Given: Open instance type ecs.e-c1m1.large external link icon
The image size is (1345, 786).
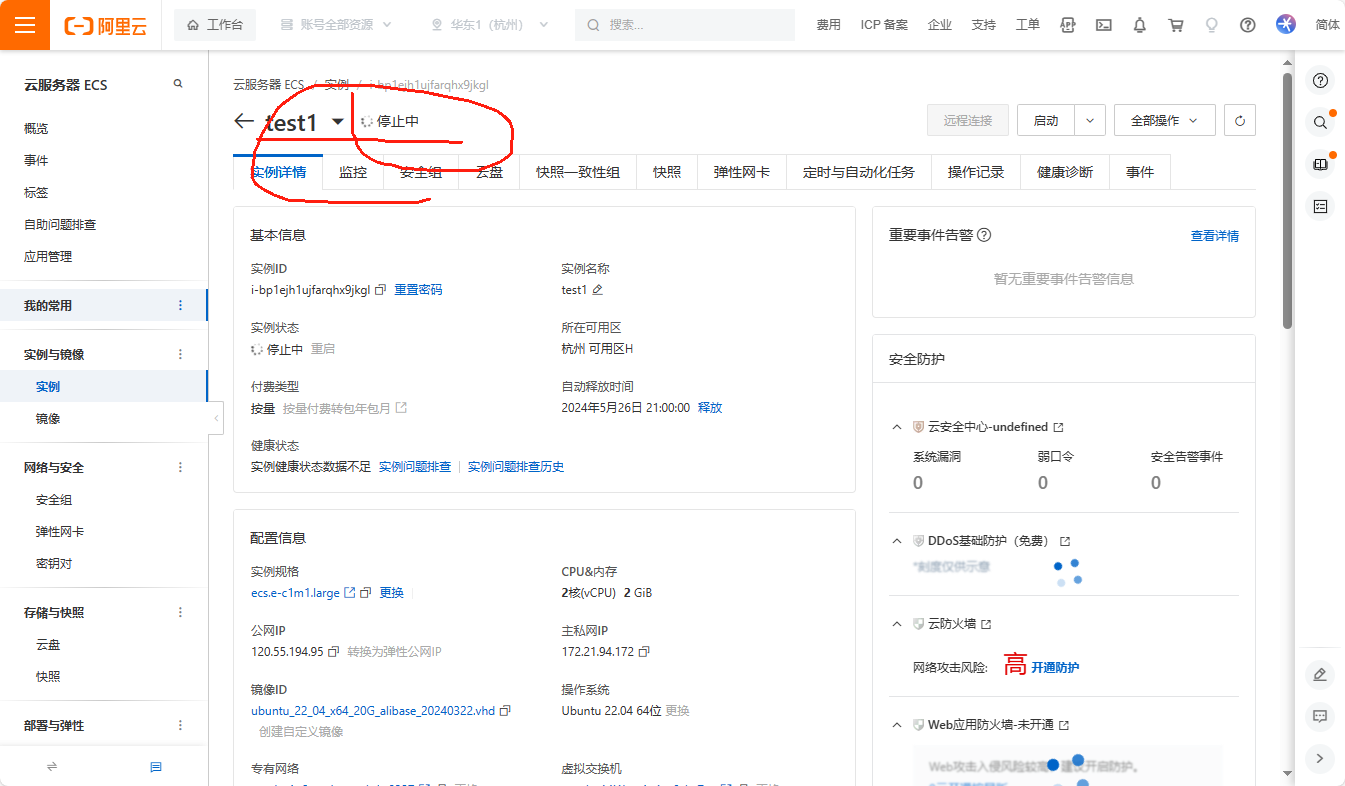Looking at the screenshot, I should [350, 593].
